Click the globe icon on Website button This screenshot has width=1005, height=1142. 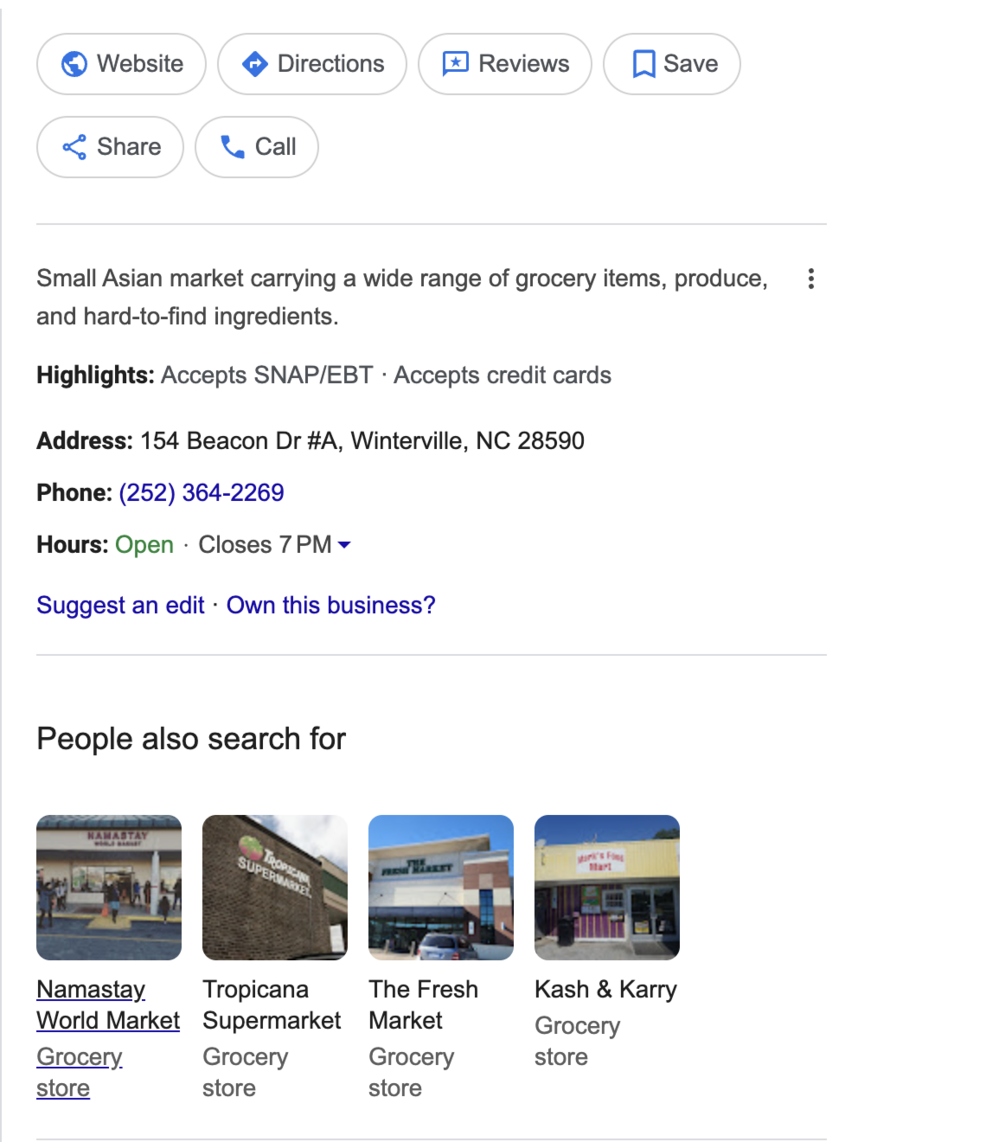[x=74, y=64]
